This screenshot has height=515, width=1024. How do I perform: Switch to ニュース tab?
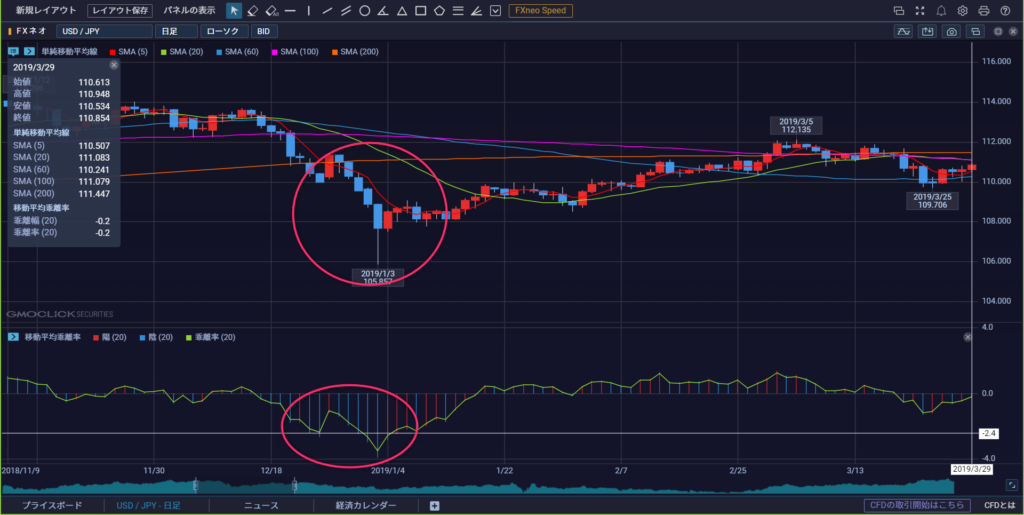261,505
